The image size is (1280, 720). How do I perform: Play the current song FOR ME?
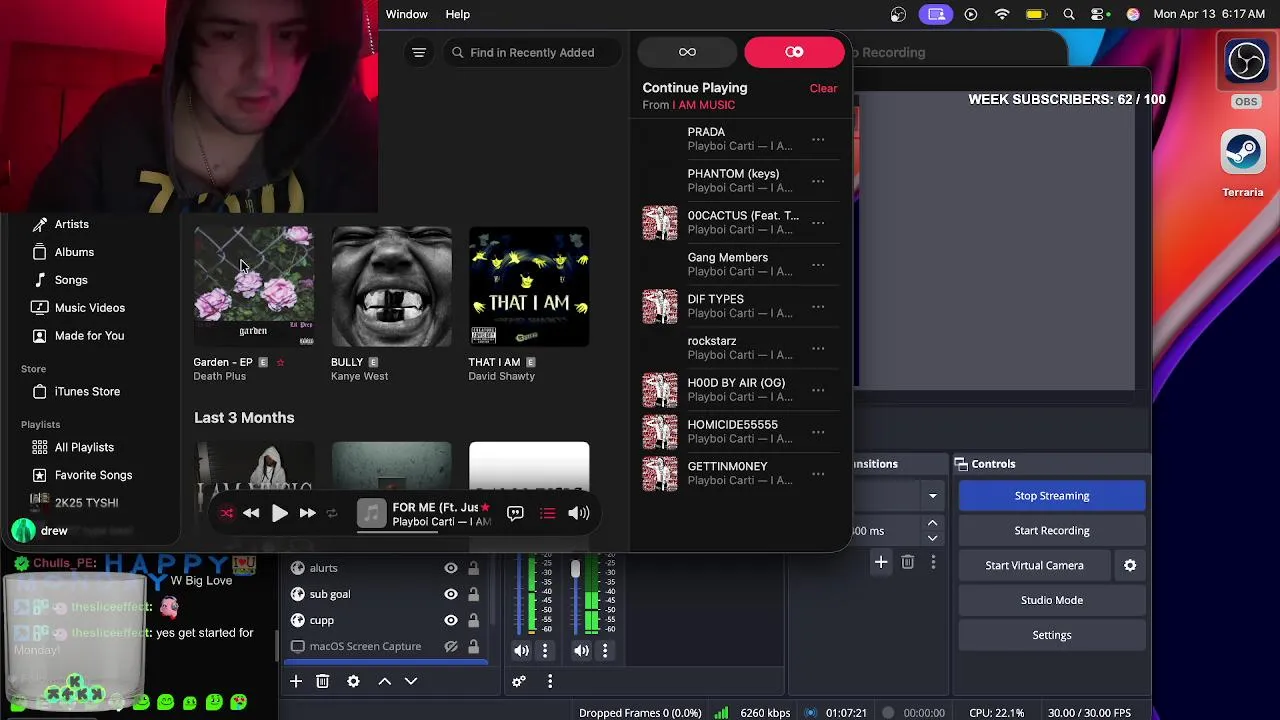pos(280,513)
